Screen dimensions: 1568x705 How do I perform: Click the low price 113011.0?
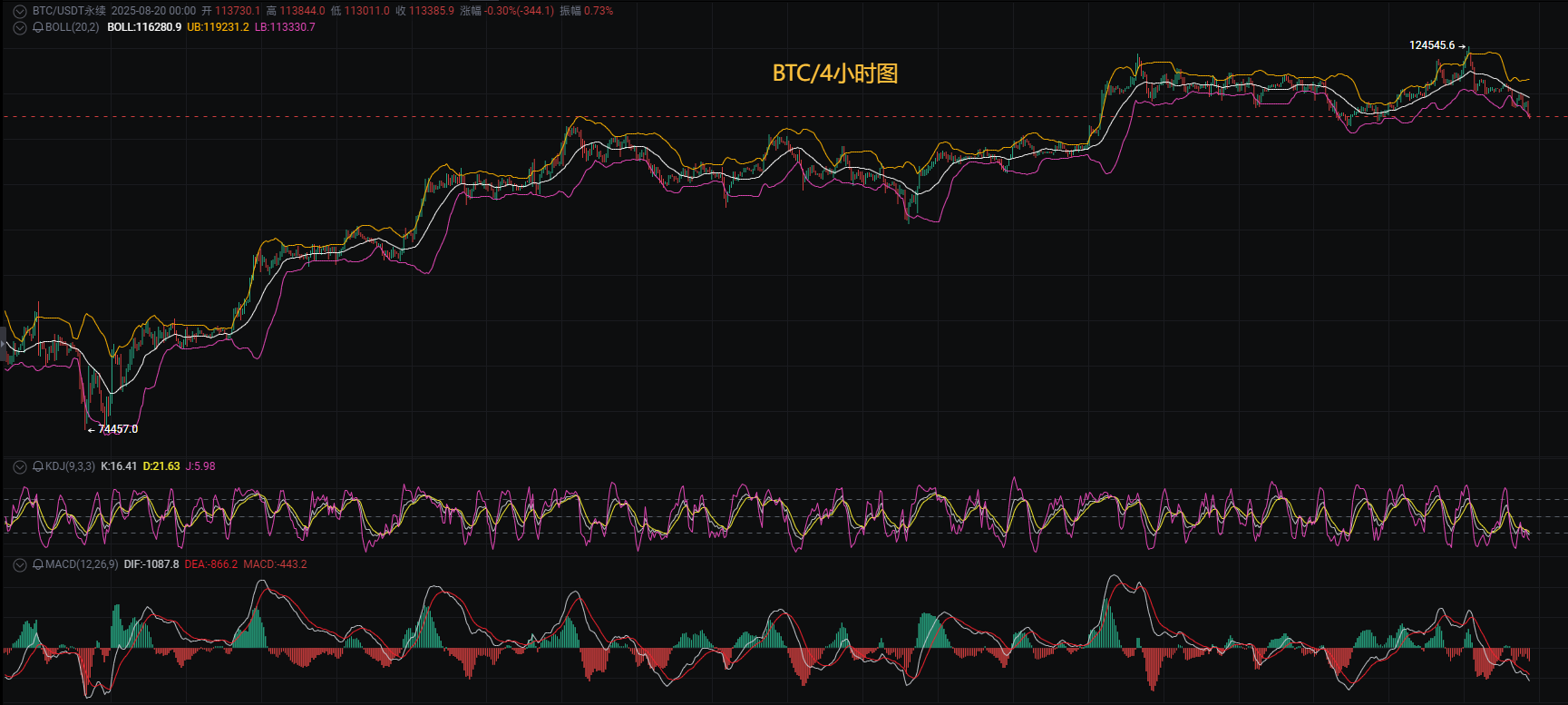(x=367, y=11)
